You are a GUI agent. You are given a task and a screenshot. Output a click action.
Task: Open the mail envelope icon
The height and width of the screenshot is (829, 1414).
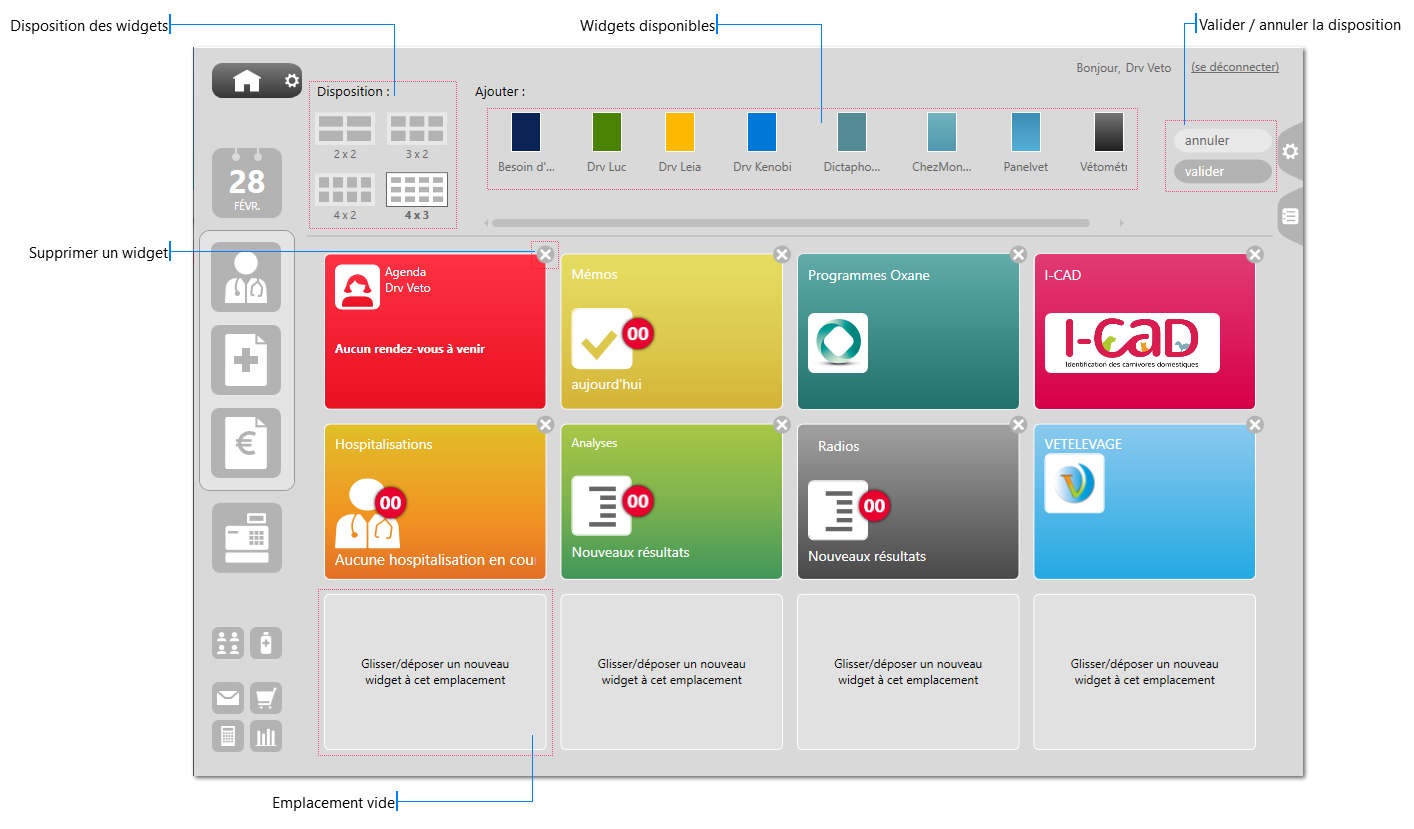click(x=228, y=698)
